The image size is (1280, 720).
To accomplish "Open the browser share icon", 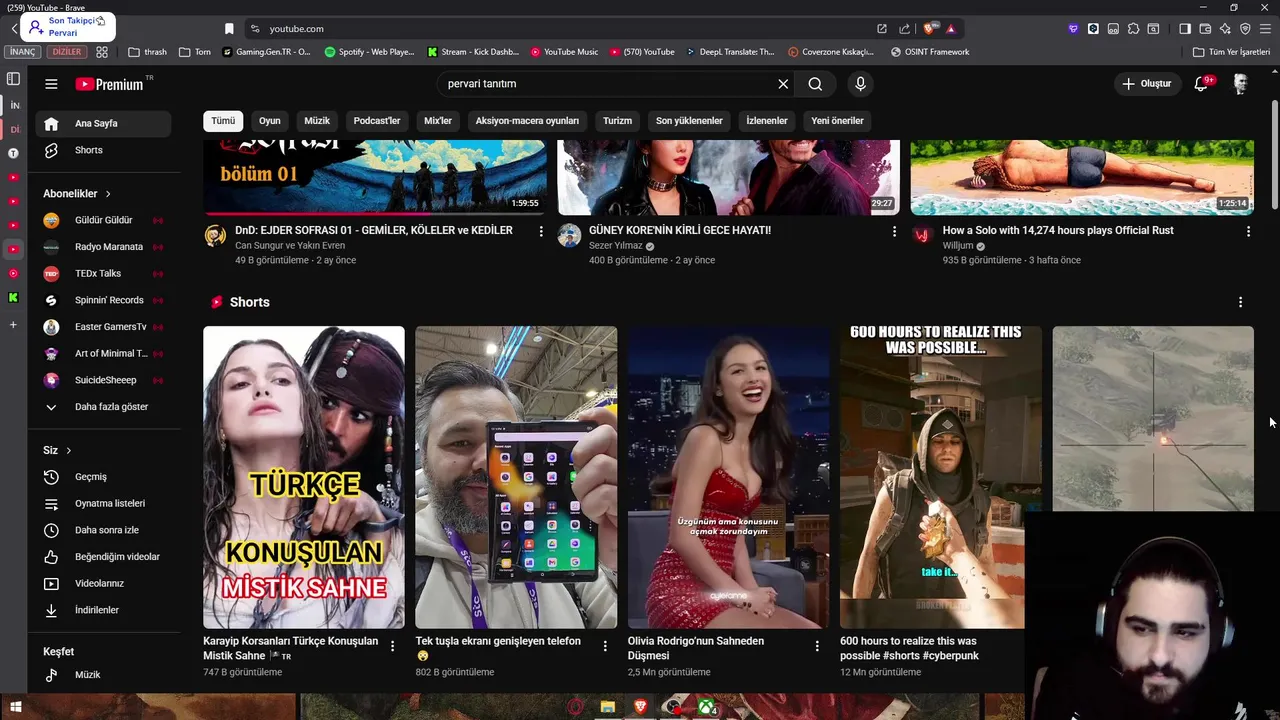I will pos(905,29).
